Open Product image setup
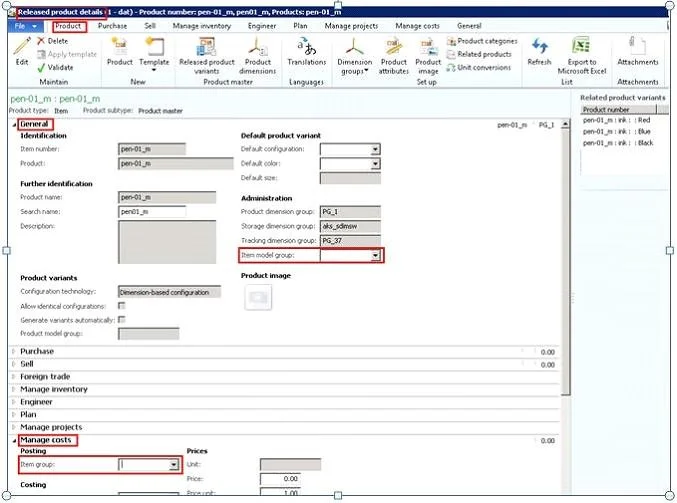This screenshot has height=503, width=677. (428, 56)
